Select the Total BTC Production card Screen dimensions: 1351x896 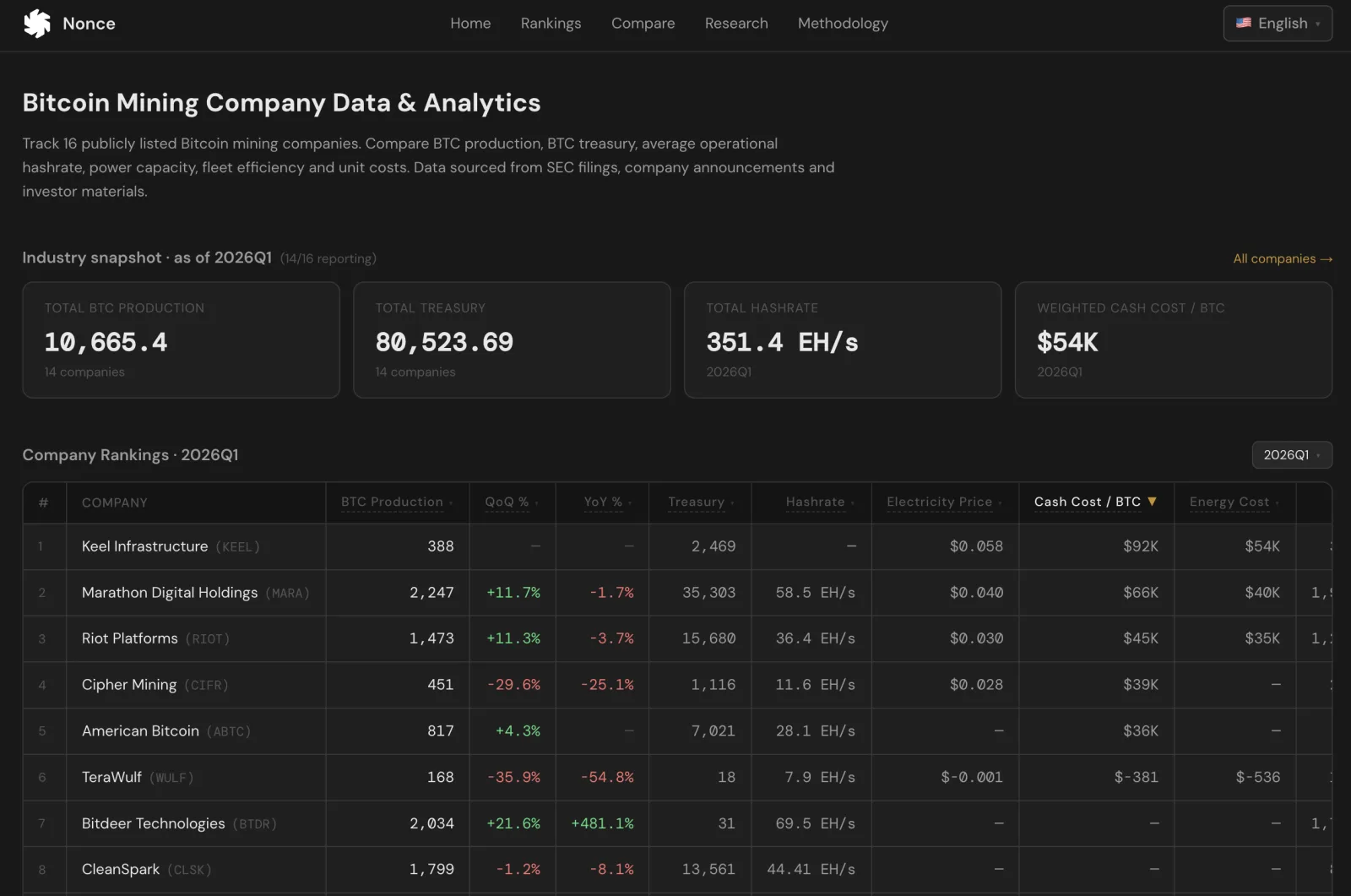point(181,339)
